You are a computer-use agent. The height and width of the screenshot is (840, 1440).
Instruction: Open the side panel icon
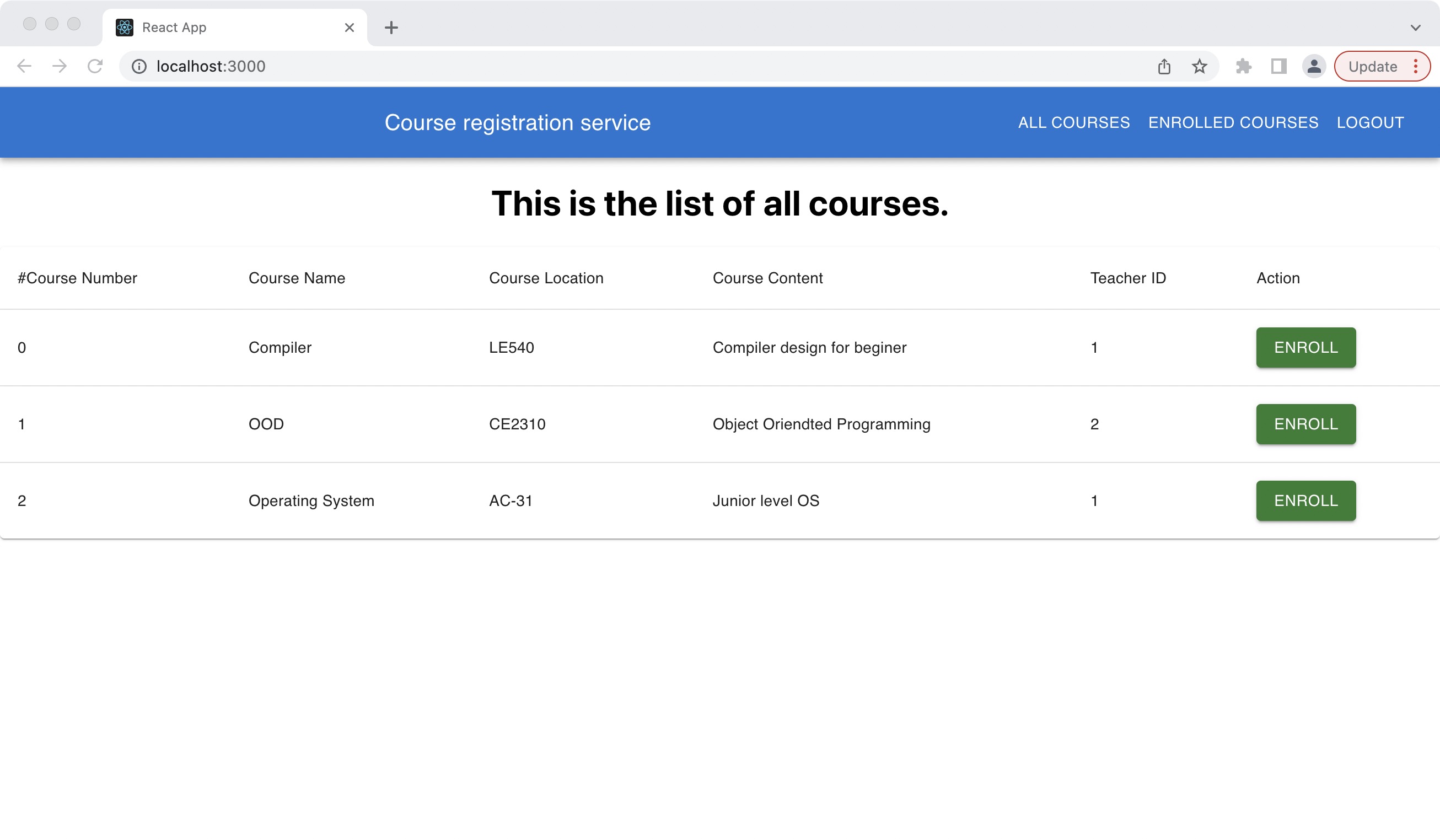[x=1278, y=66]
